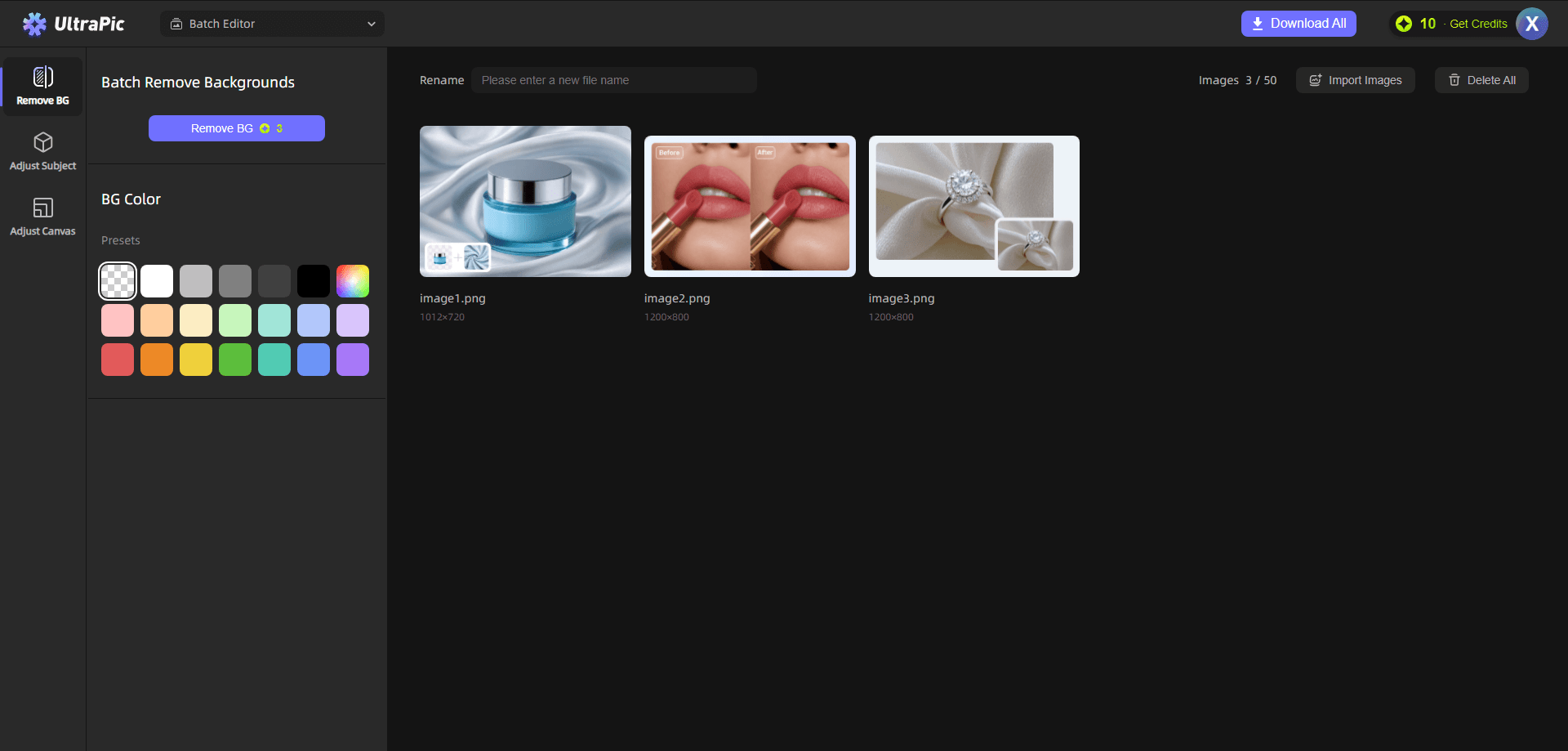Focus the Rename file name field

point(614,80)
